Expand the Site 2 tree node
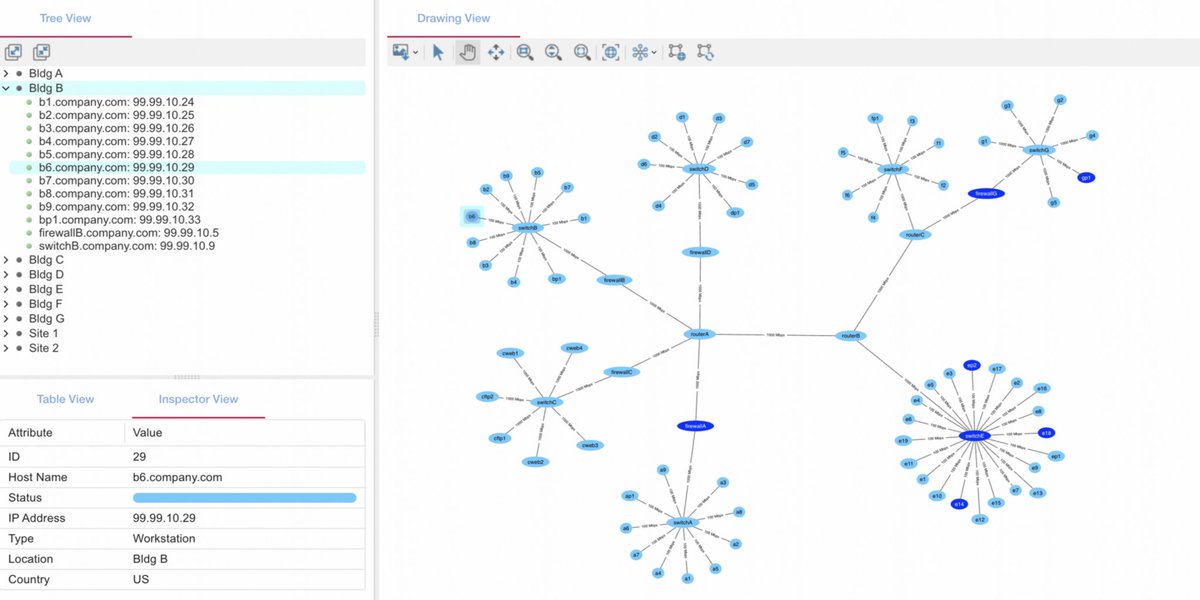The width and height of the screenshot is (1200, 600). point(6,348)
